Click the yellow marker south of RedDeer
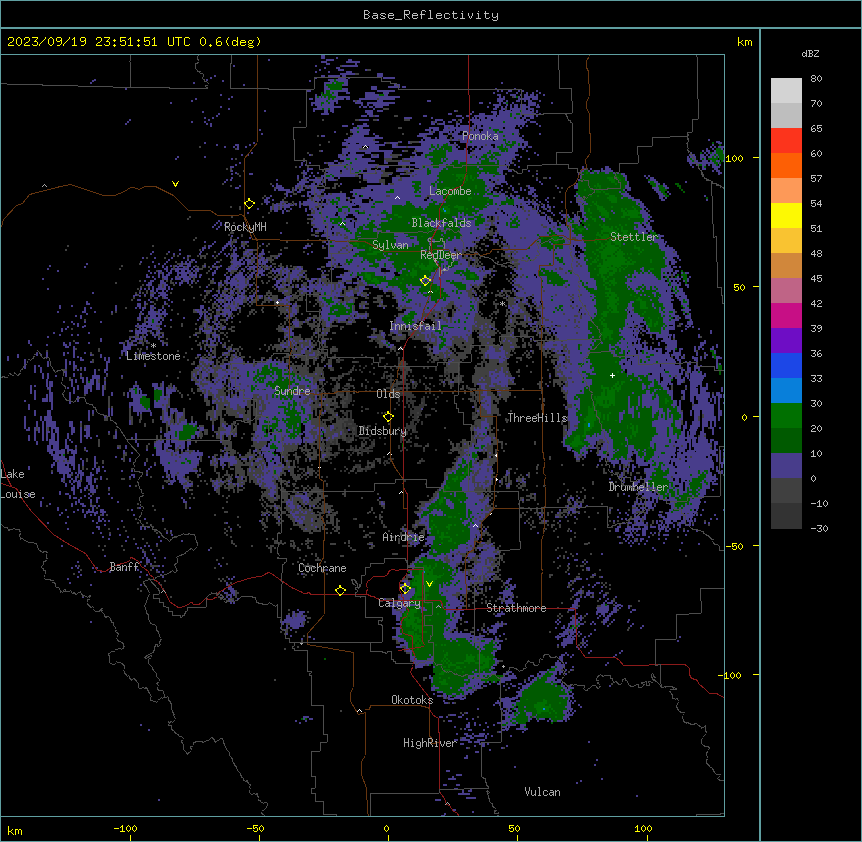 click(x=425, y=281)
